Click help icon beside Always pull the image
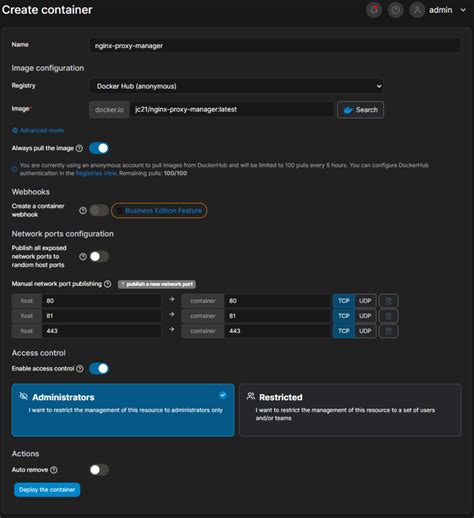The image size is (474, 518). coord(79,148)
